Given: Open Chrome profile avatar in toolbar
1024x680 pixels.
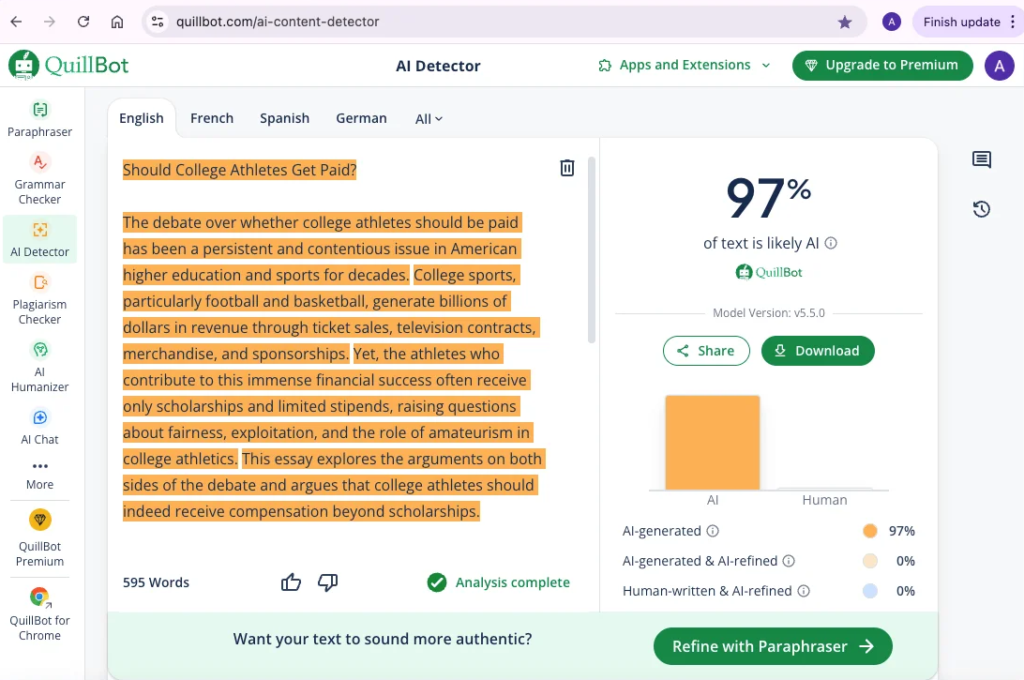Looking at the screenshot, I should coord(891,22).
